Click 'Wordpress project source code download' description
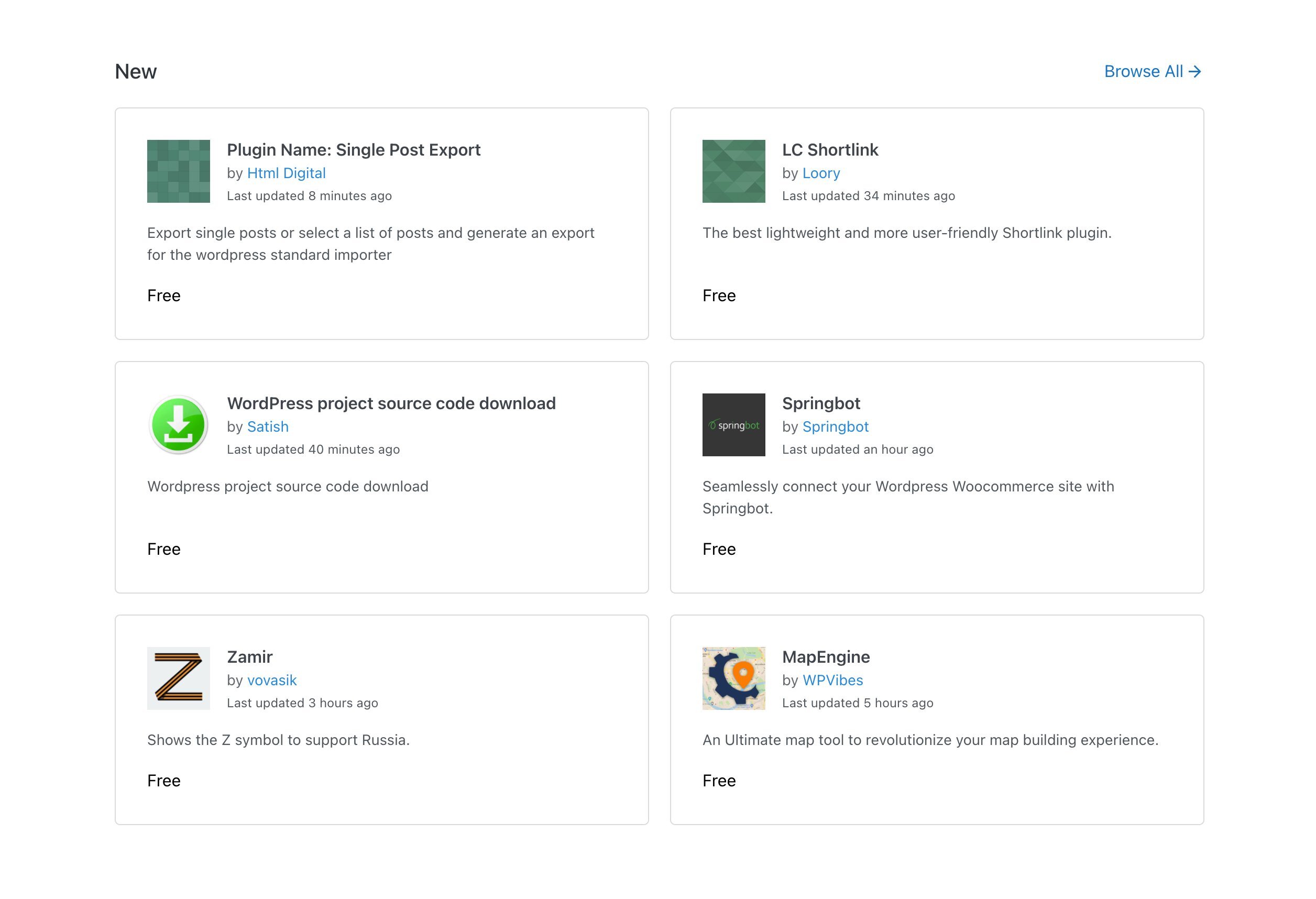Viewport: 1316px width, 899px height. 288,487
